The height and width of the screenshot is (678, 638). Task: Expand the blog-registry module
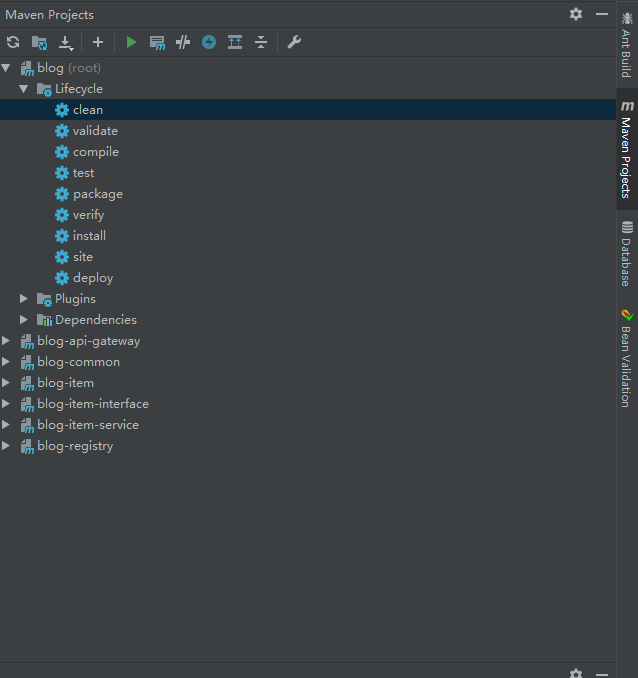click(6, 445)
